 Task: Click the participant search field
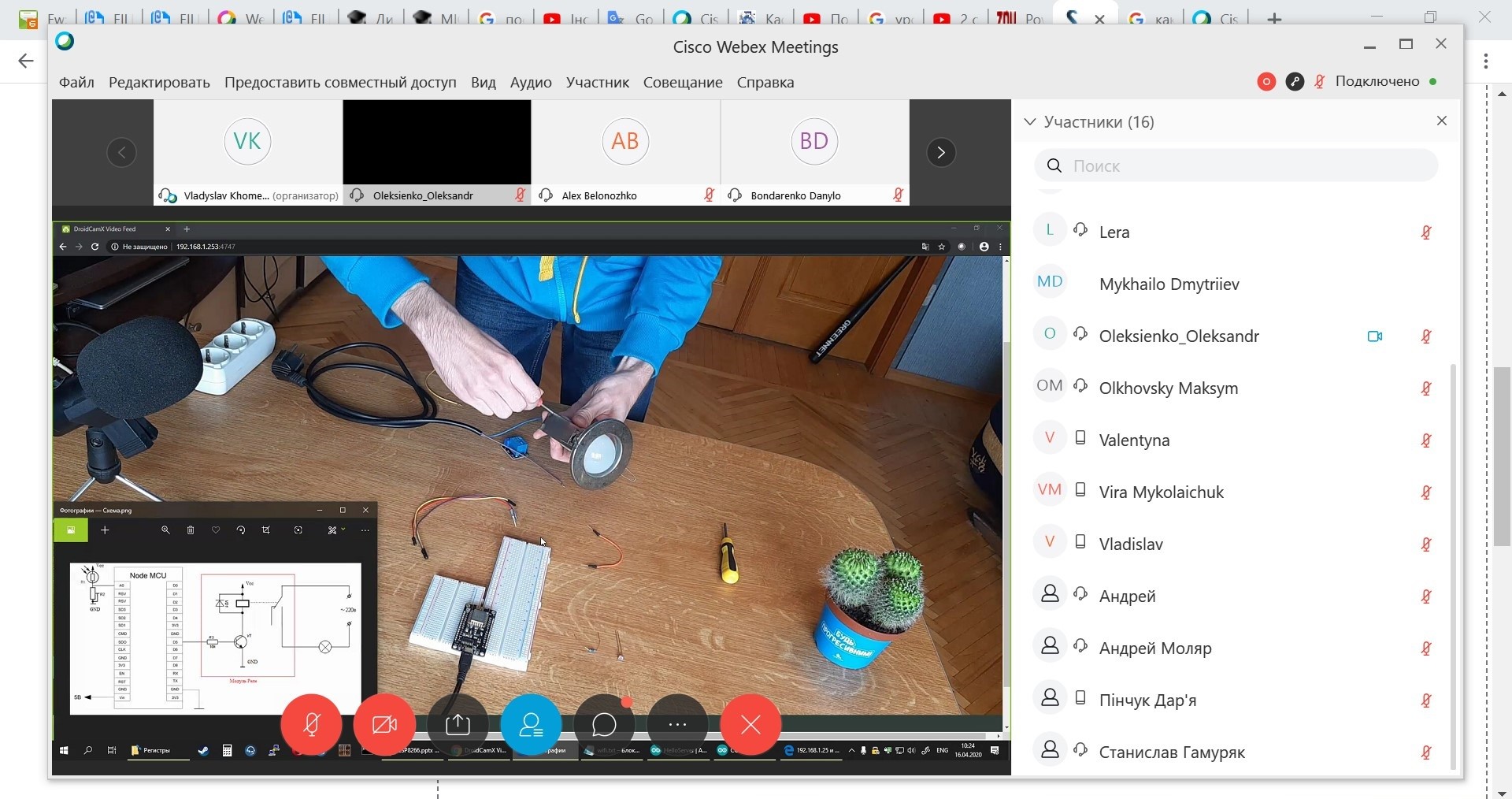point(1236,165)
